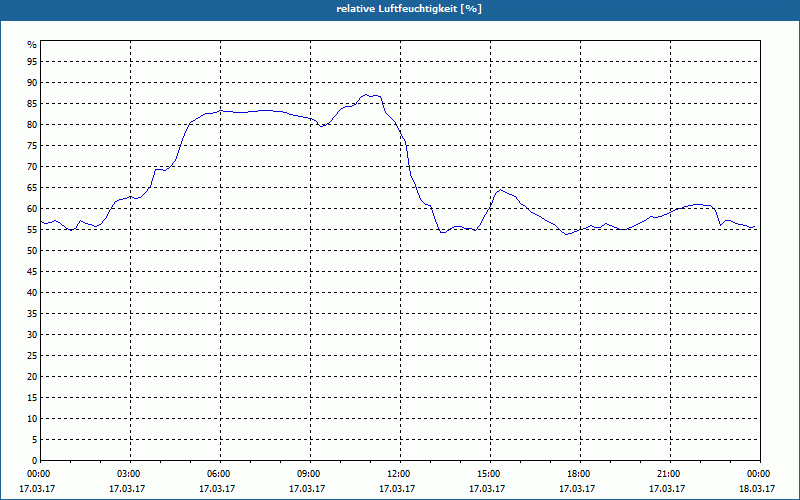Click the 85 y-axis label

pyautogui.click(x=32, y=104)
